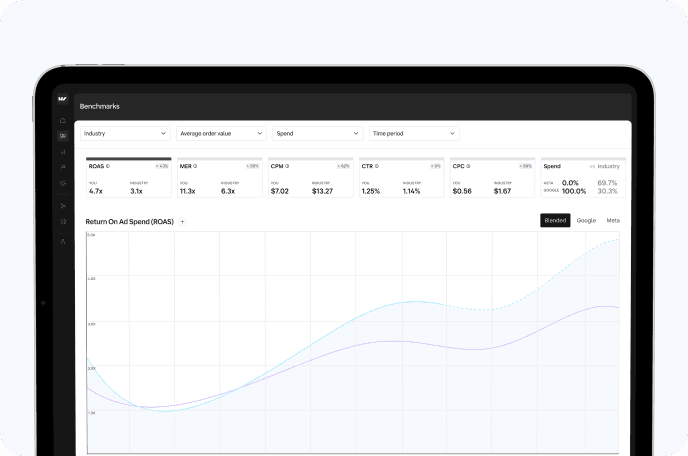Expand the Average order value dropdown
The width and height of the screenshot is (688, 456).
click(220, 133)
